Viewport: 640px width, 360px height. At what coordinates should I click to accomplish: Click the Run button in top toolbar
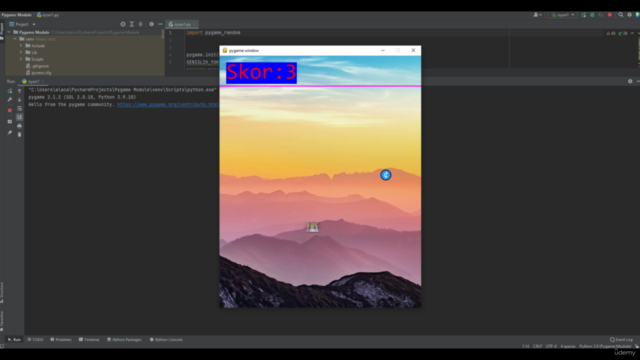pyautogui.click(x=584, y=15)
